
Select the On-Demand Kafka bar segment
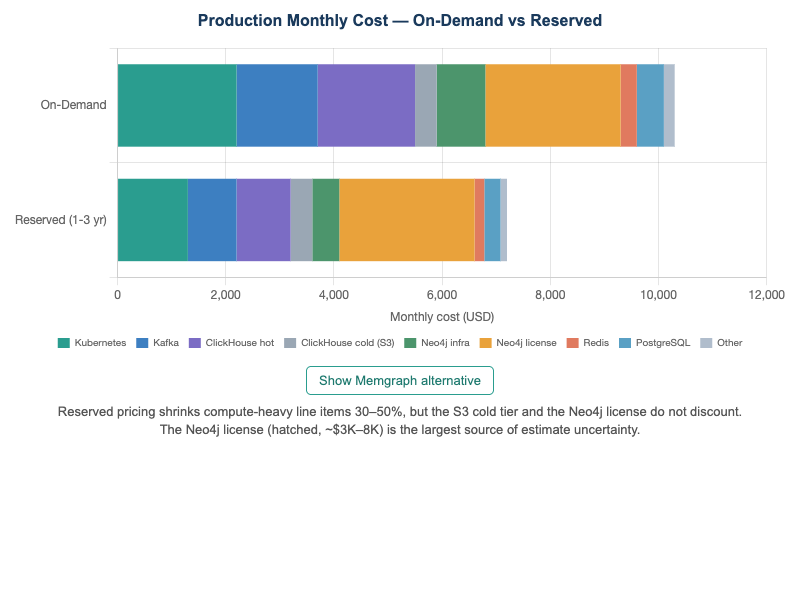coord(277,106)
